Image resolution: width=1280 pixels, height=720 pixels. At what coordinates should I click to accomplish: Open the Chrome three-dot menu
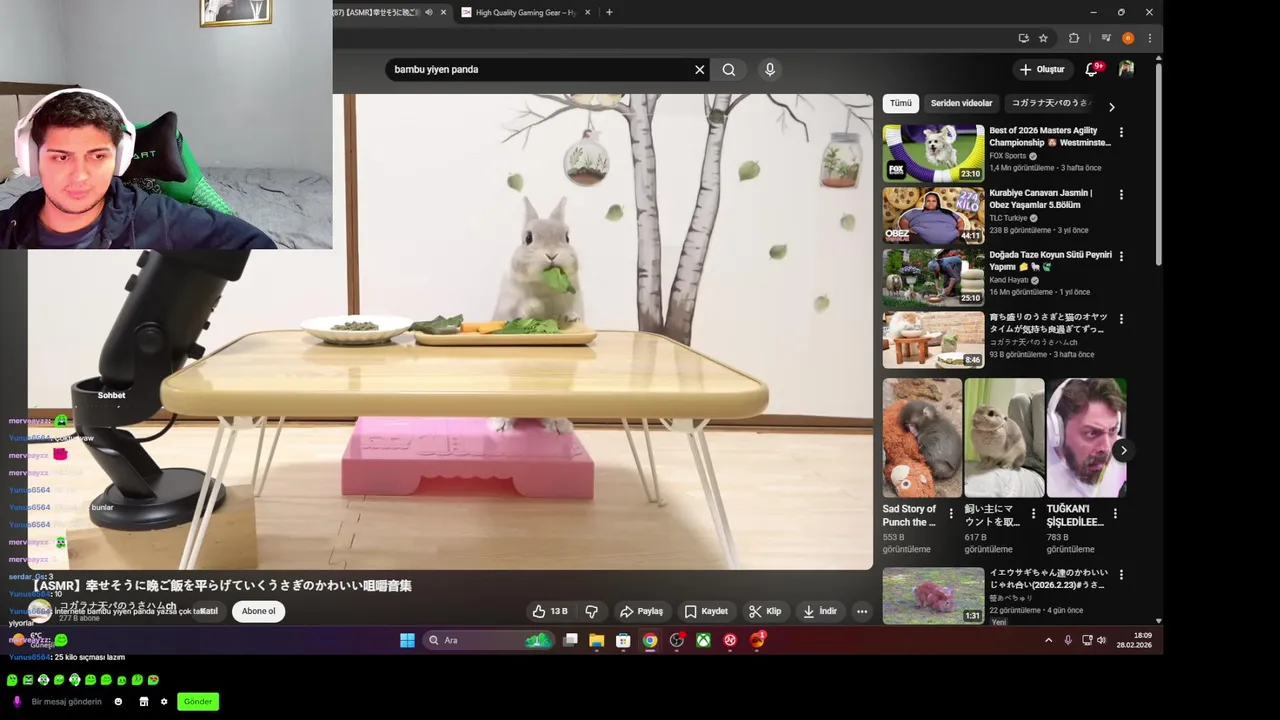coord(1149,38)
